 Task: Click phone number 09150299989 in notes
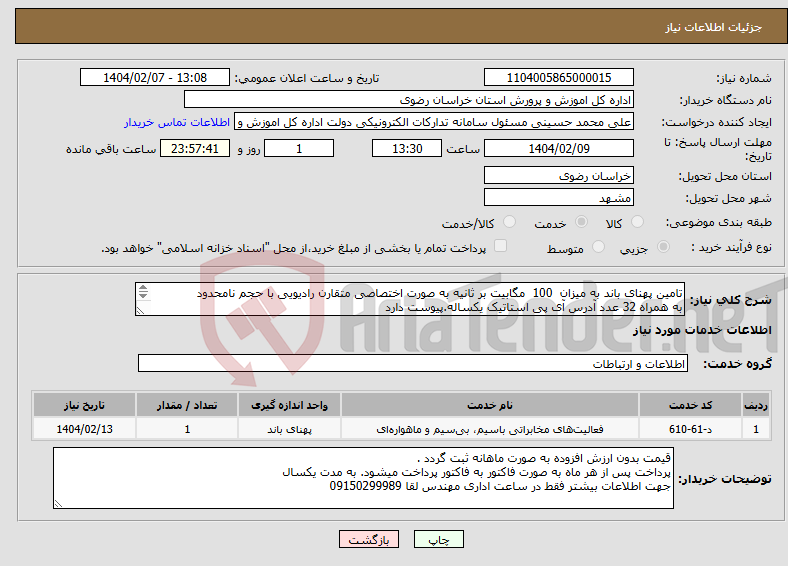click(365, 486)
